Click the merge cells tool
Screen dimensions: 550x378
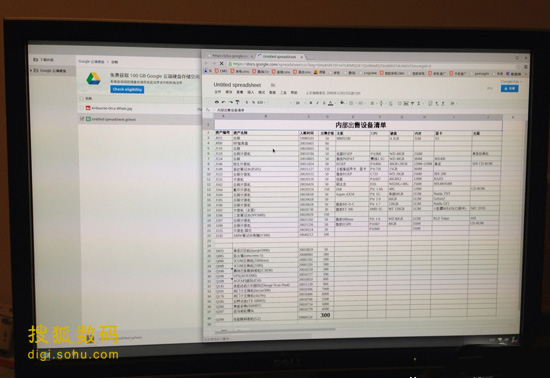coord(361,103)
